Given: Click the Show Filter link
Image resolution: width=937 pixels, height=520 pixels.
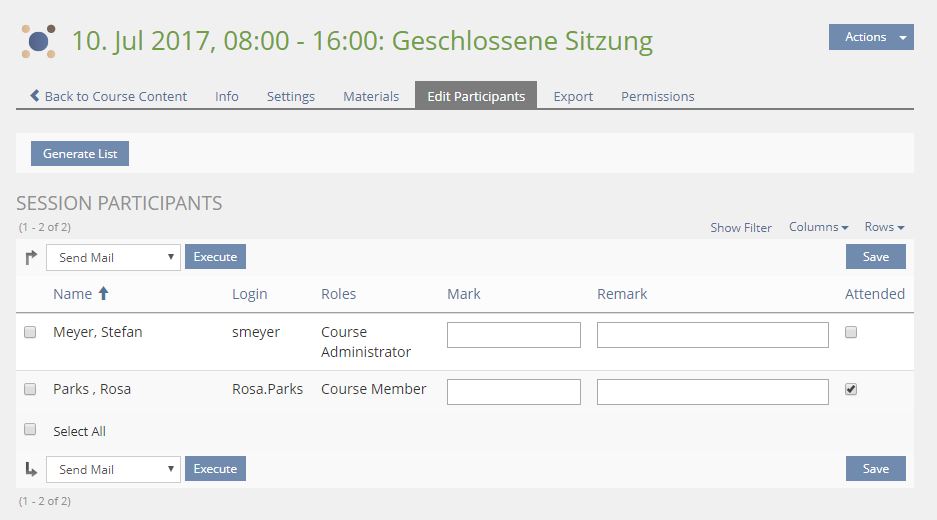Looking at the screenshot, I should tap(741, 228).
